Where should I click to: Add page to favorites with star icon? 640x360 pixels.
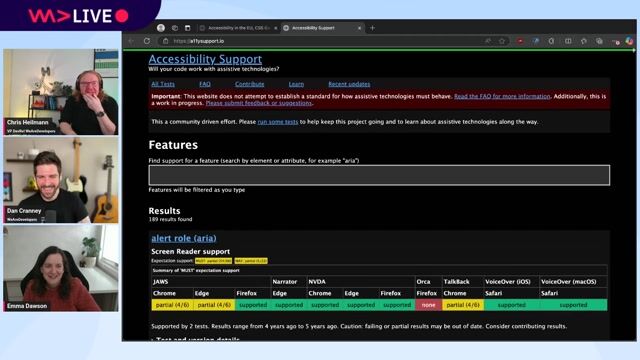click(502, 41)
